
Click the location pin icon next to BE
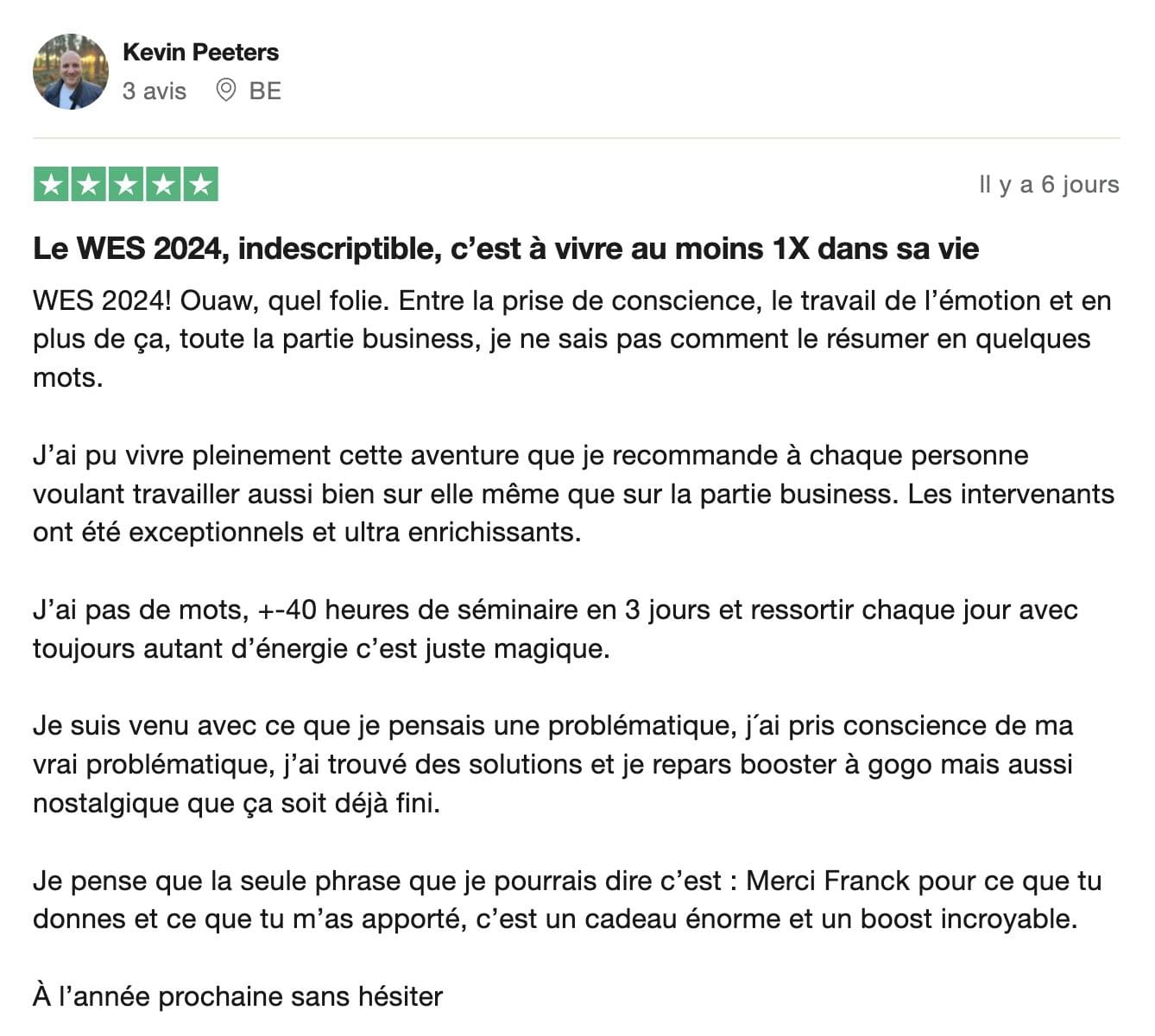tap(226, 90)
